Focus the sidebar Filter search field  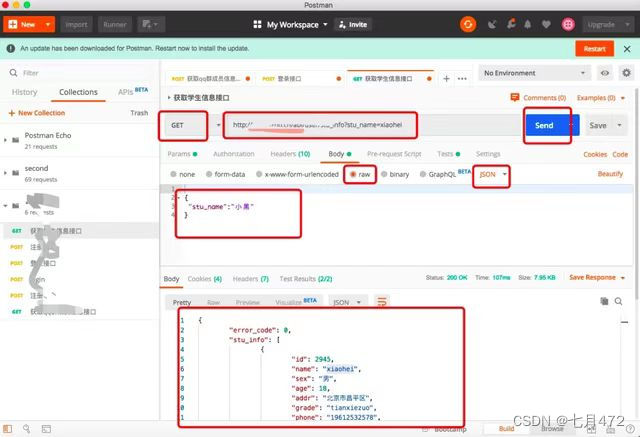(x=80, y=73)
